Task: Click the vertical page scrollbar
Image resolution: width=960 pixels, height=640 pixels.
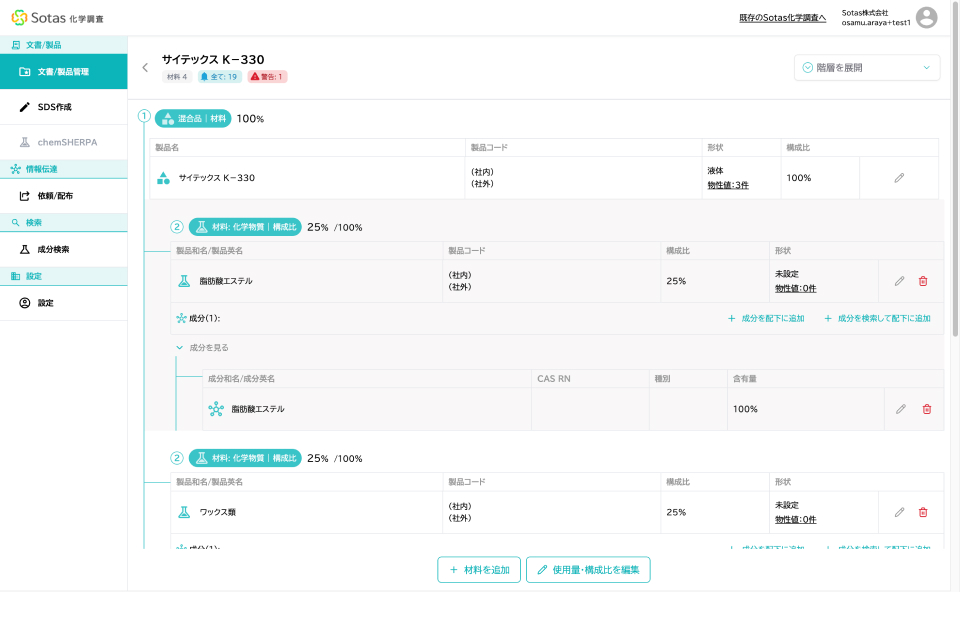Action: [955, 171]
